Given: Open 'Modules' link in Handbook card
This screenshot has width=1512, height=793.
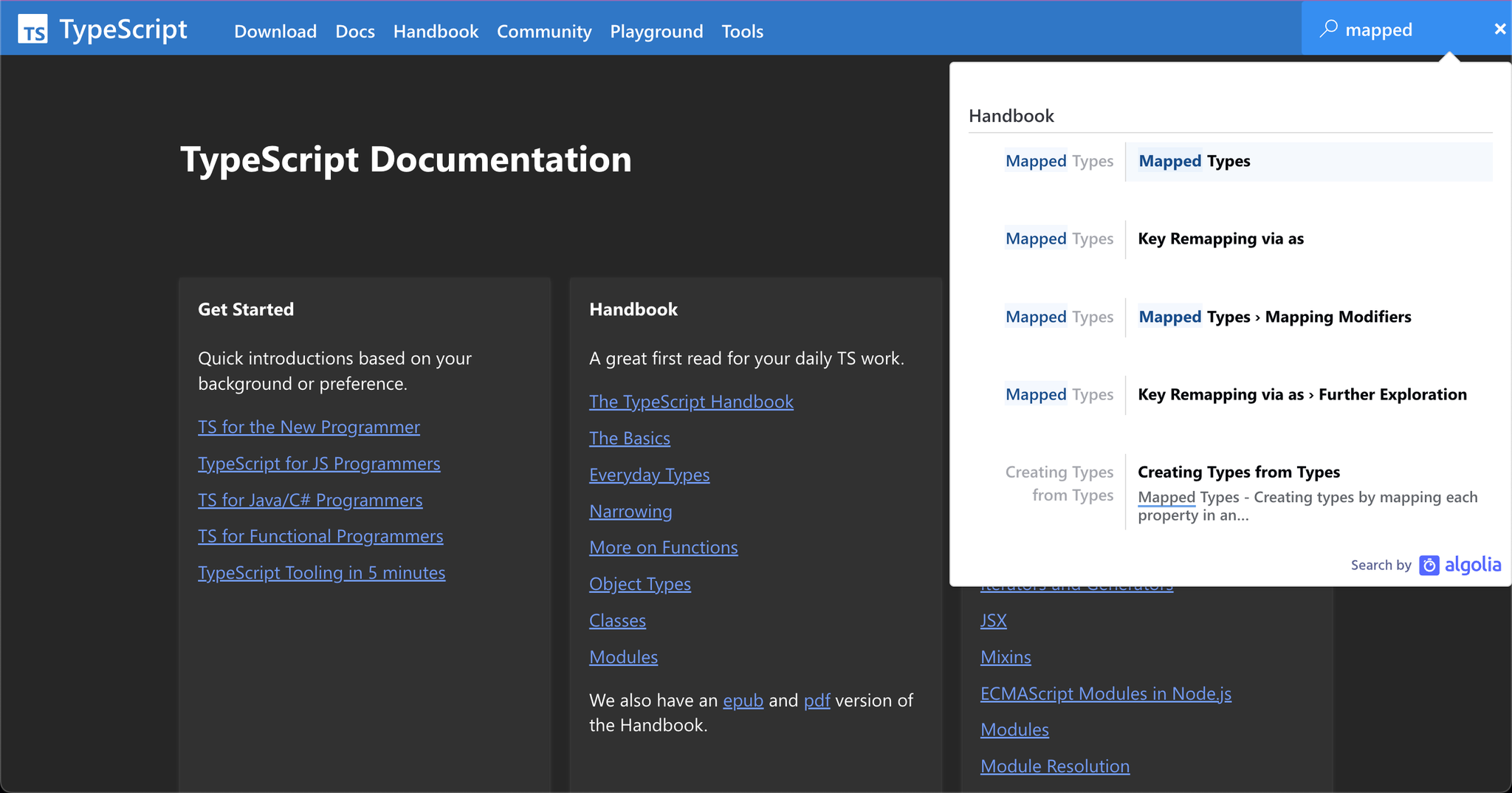Looking at the screenshot, I should tap(623, 657).
